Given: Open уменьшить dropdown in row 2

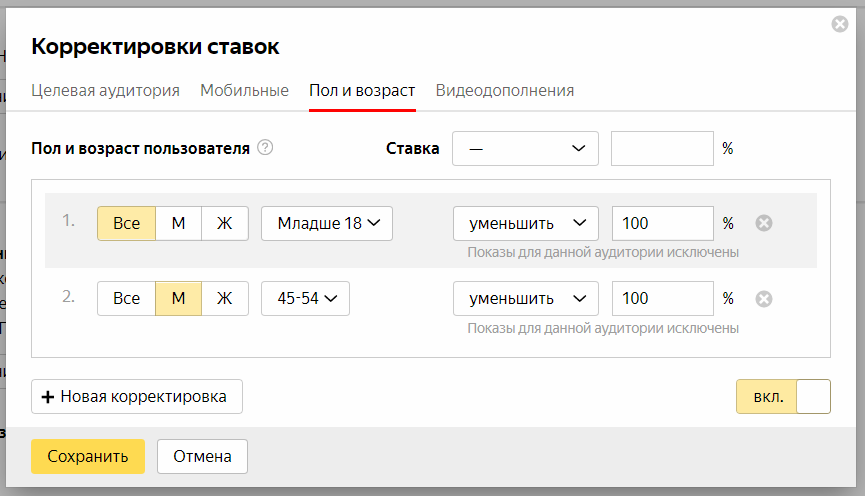Looking at the screenshot, I should (526, 298).
